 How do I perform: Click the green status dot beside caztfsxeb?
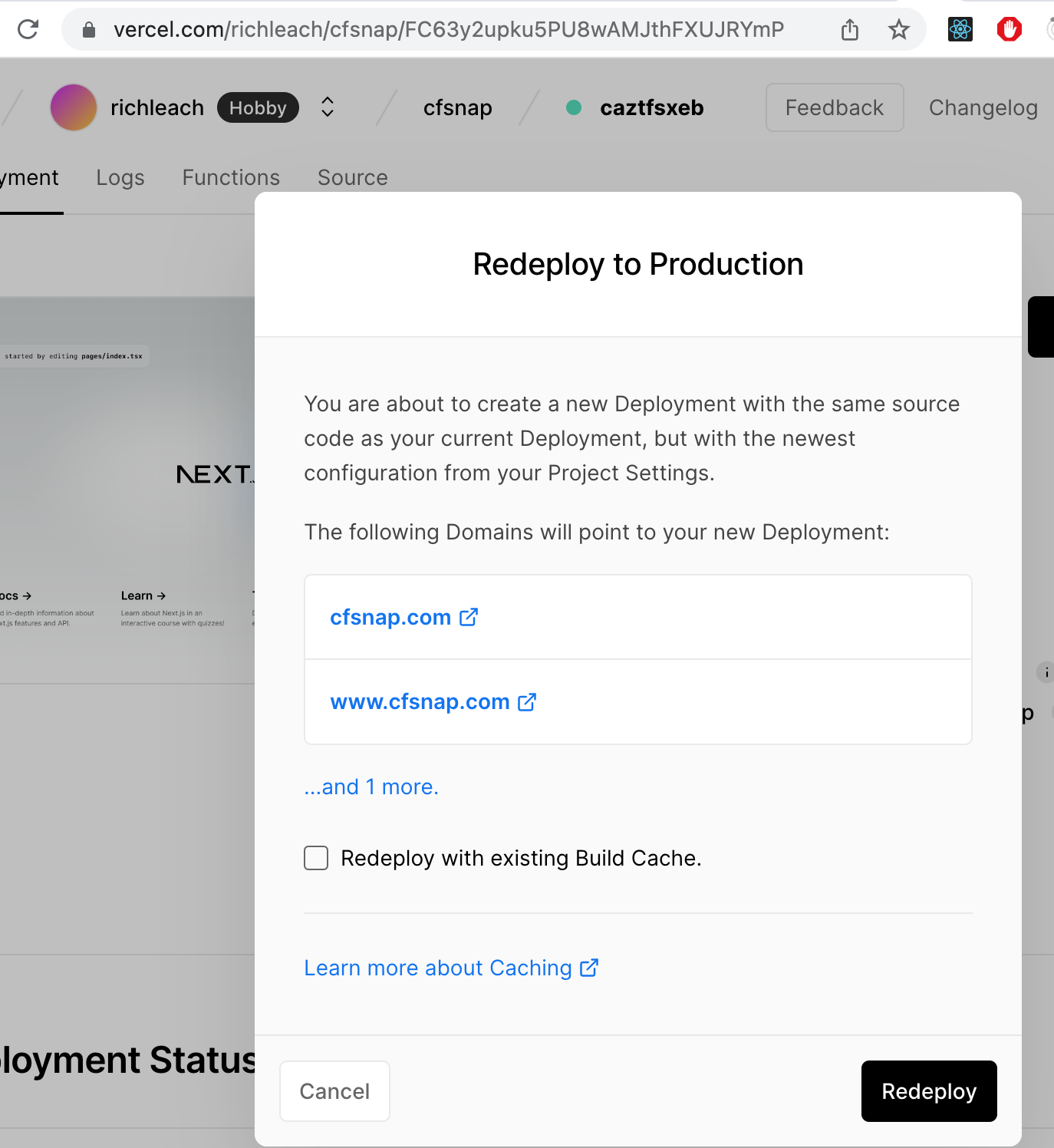(x=574, y=108)
